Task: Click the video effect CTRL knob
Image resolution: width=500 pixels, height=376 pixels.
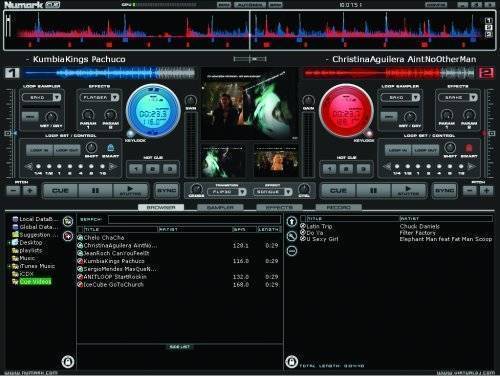Action: (x=304, y=189)
